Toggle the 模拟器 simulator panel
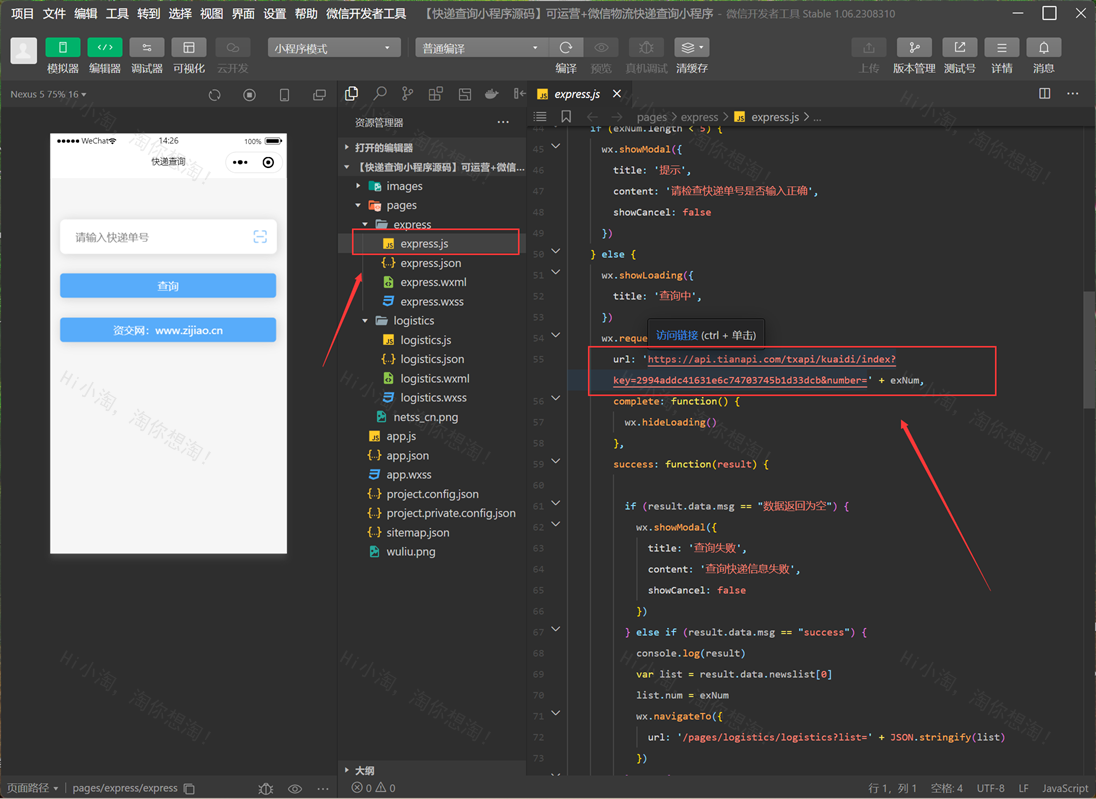 [x=63, y=48]
